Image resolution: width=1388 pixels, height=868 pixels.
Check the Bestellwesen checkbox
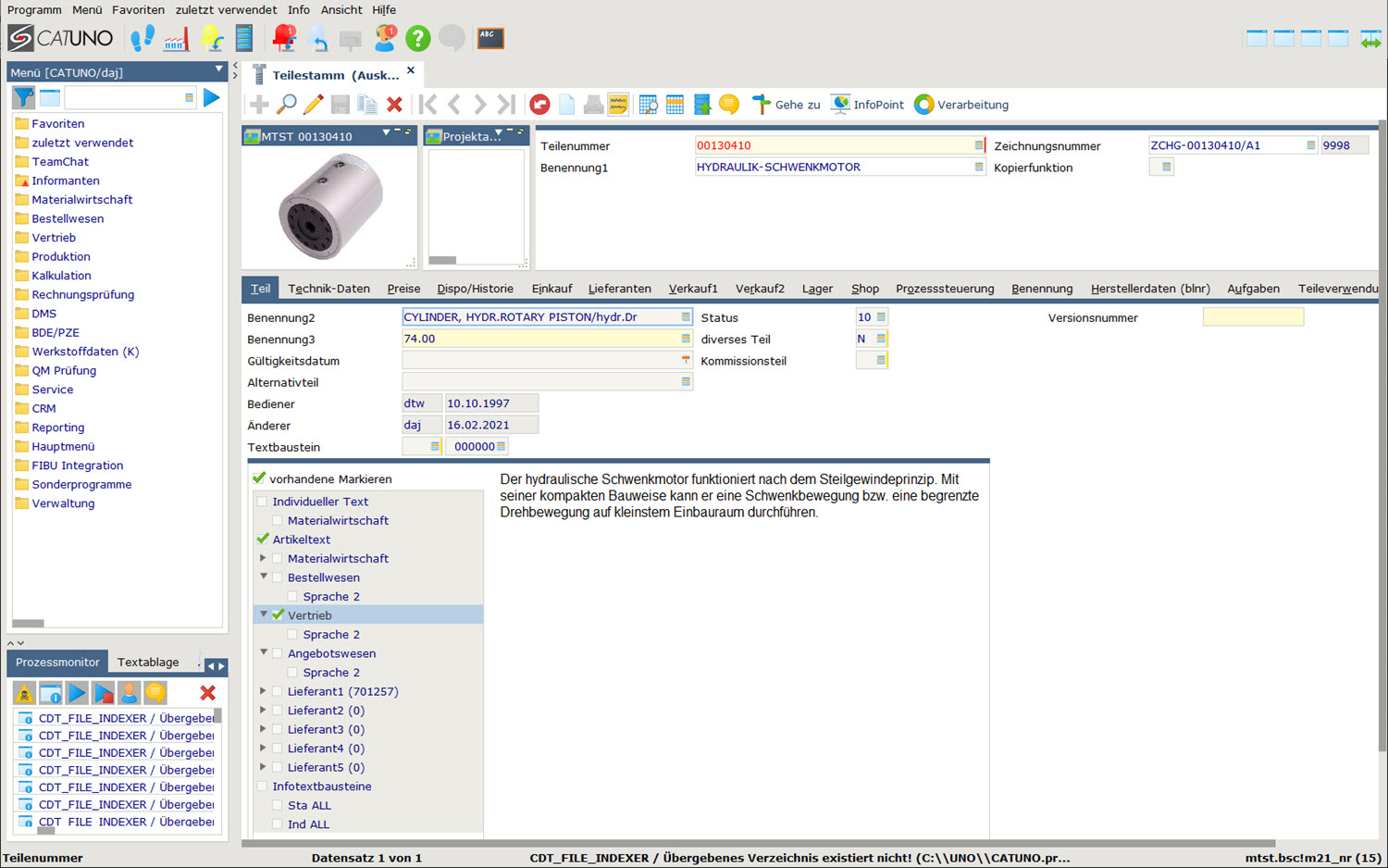[278, 577]
